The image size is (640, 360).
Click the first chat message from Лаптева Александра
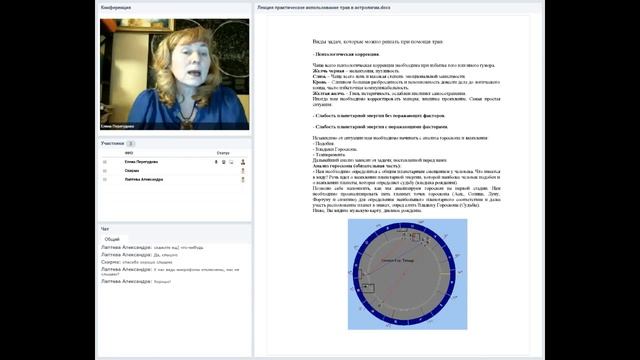coord(152,247)
